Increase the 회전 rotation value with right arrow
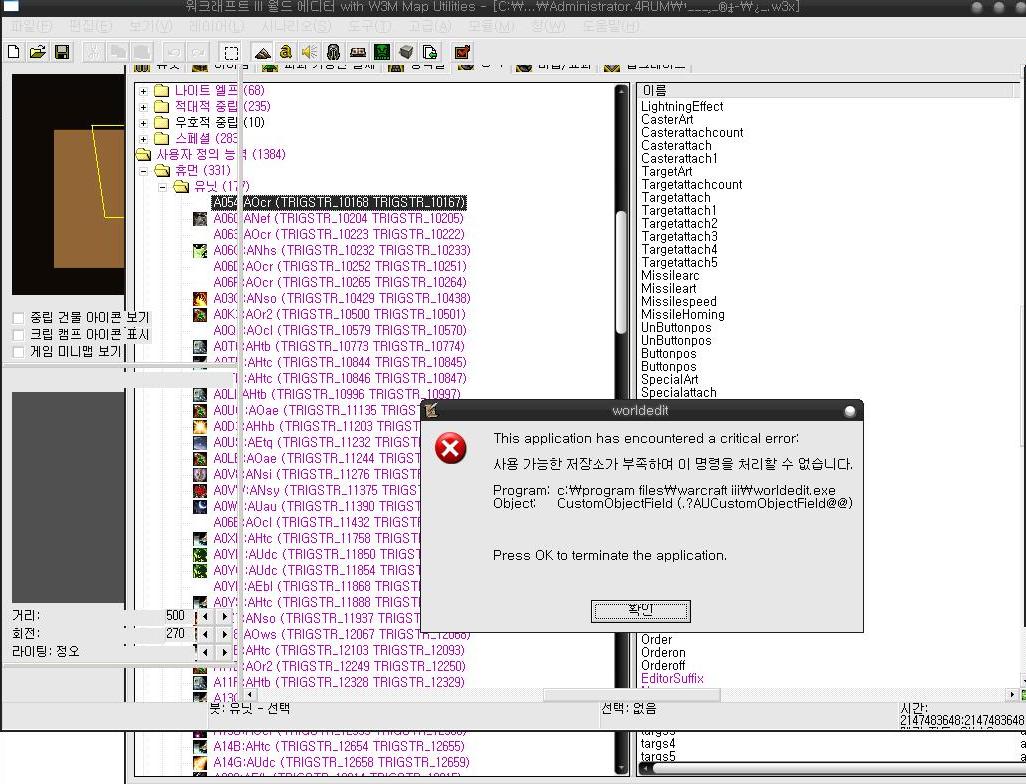1026x784 pixels. pyautogui.click(x=224, y=634)
